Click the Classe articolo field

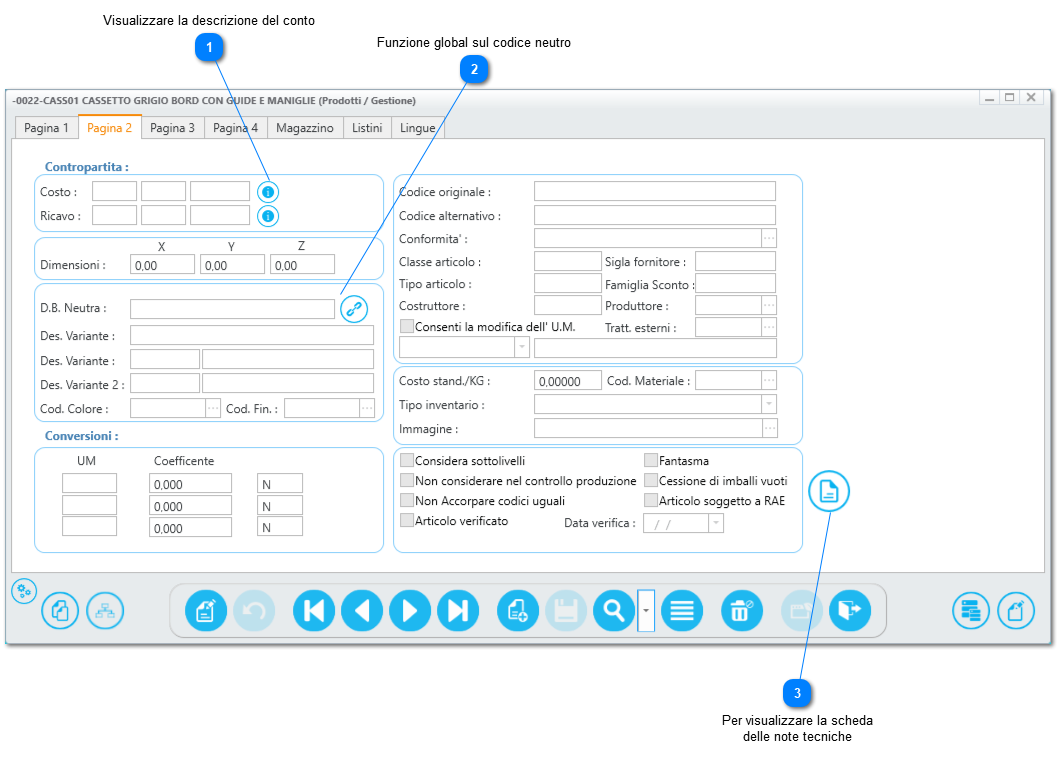568,262
